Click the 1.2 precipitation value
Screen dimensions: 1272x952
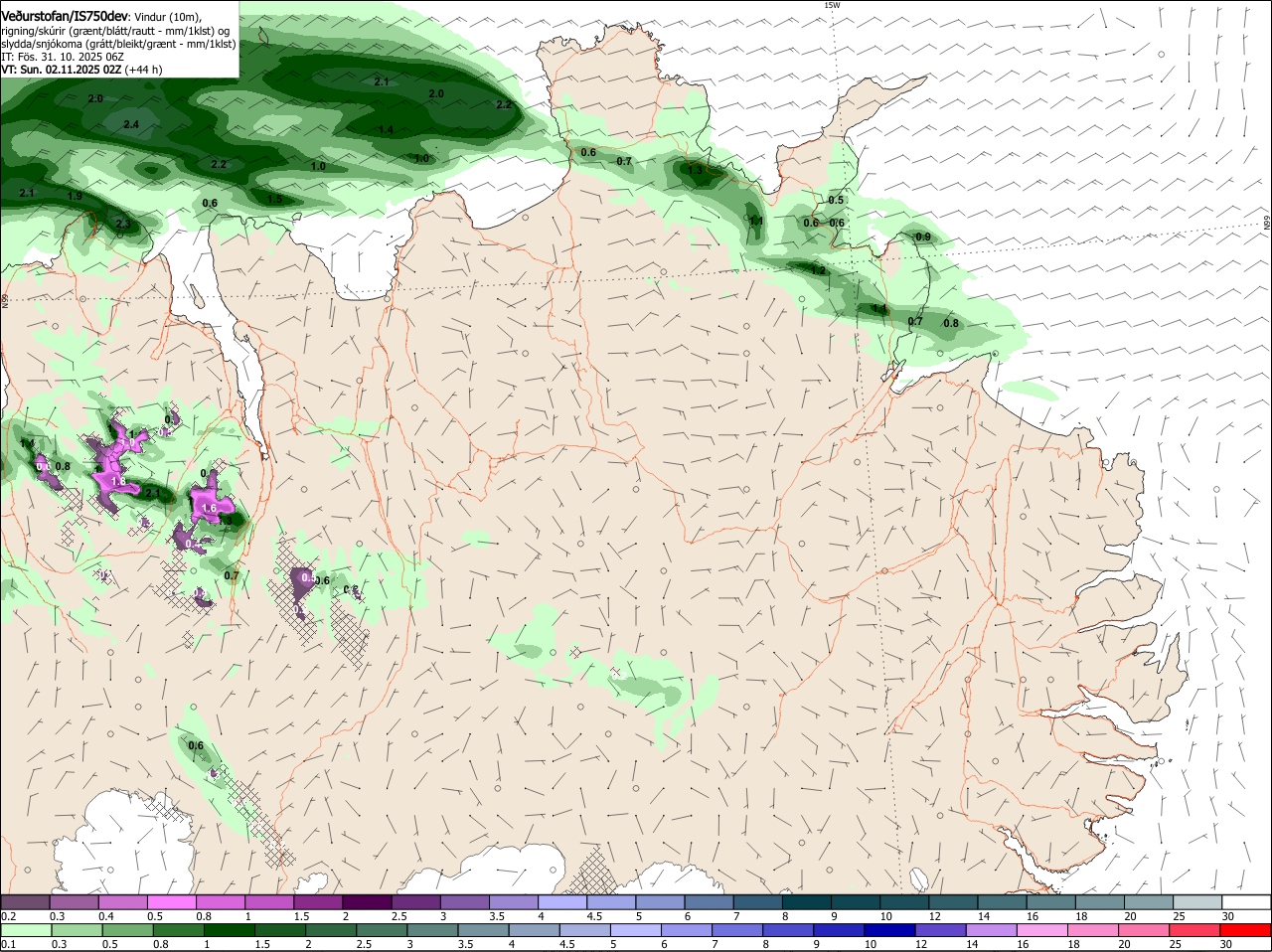point(819,270)
